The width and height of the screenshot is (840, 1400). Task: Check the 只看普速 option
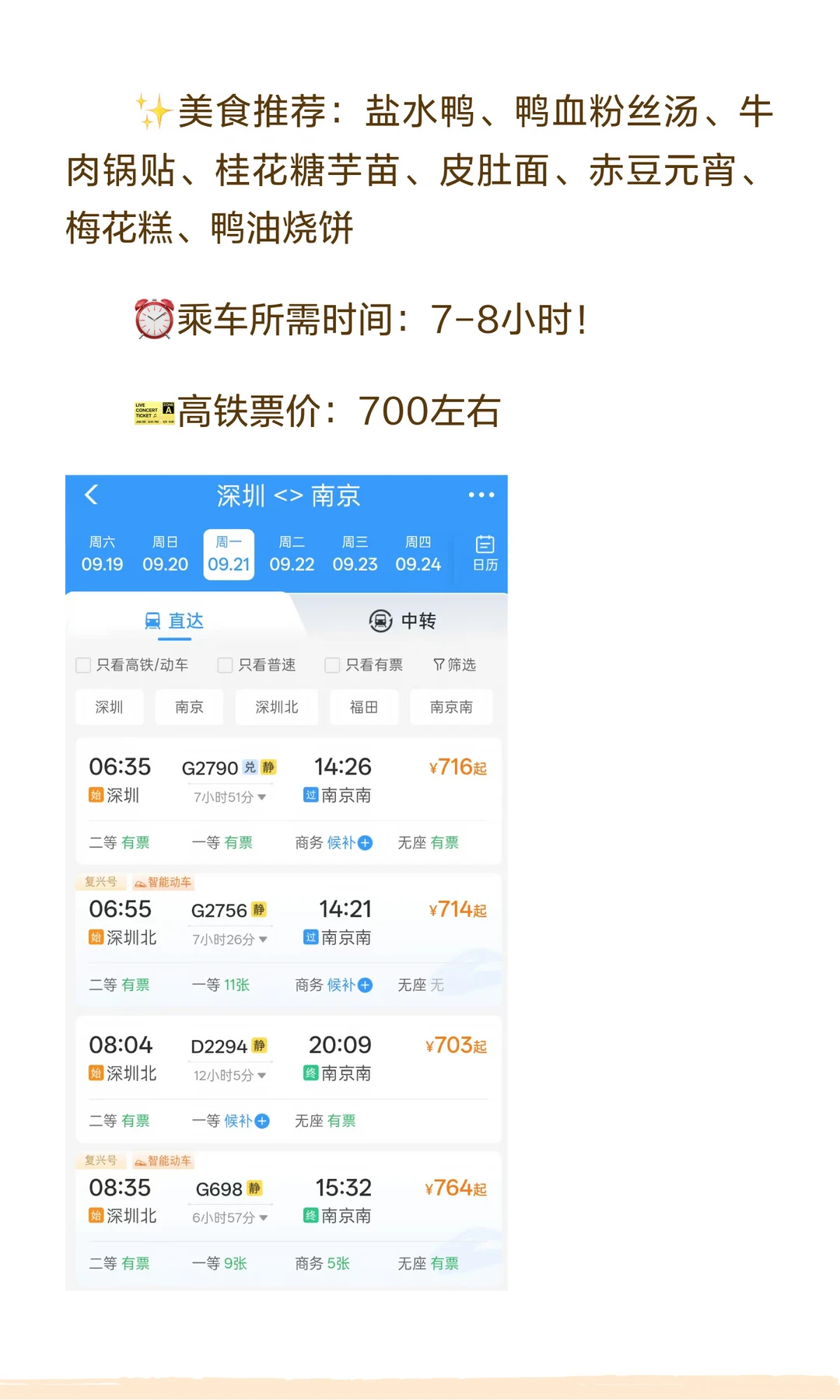[226, 665]
